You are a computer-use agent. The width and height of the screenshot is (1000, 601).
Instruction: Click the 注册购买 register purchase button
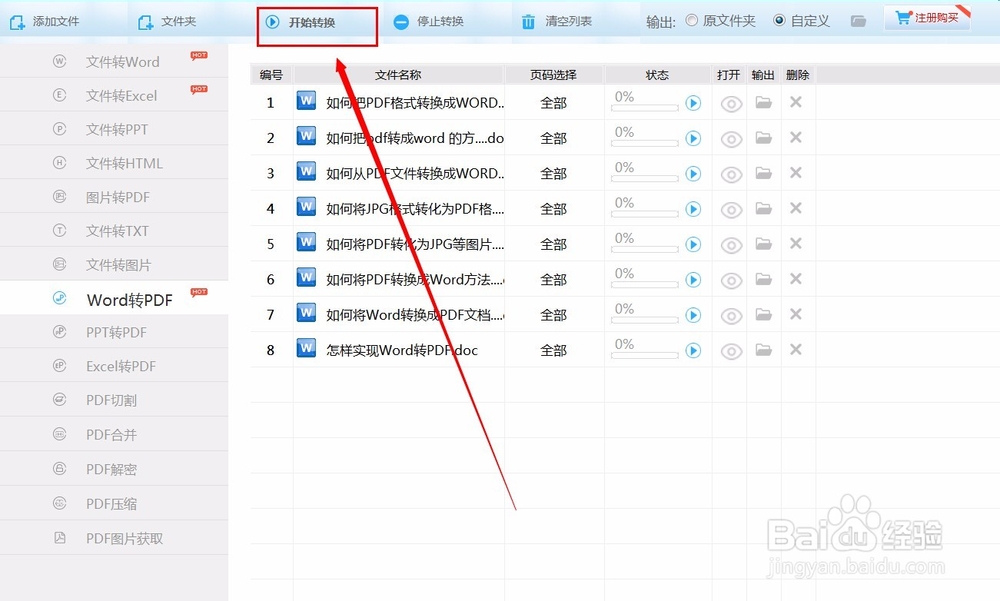click(x=927, y=18)
